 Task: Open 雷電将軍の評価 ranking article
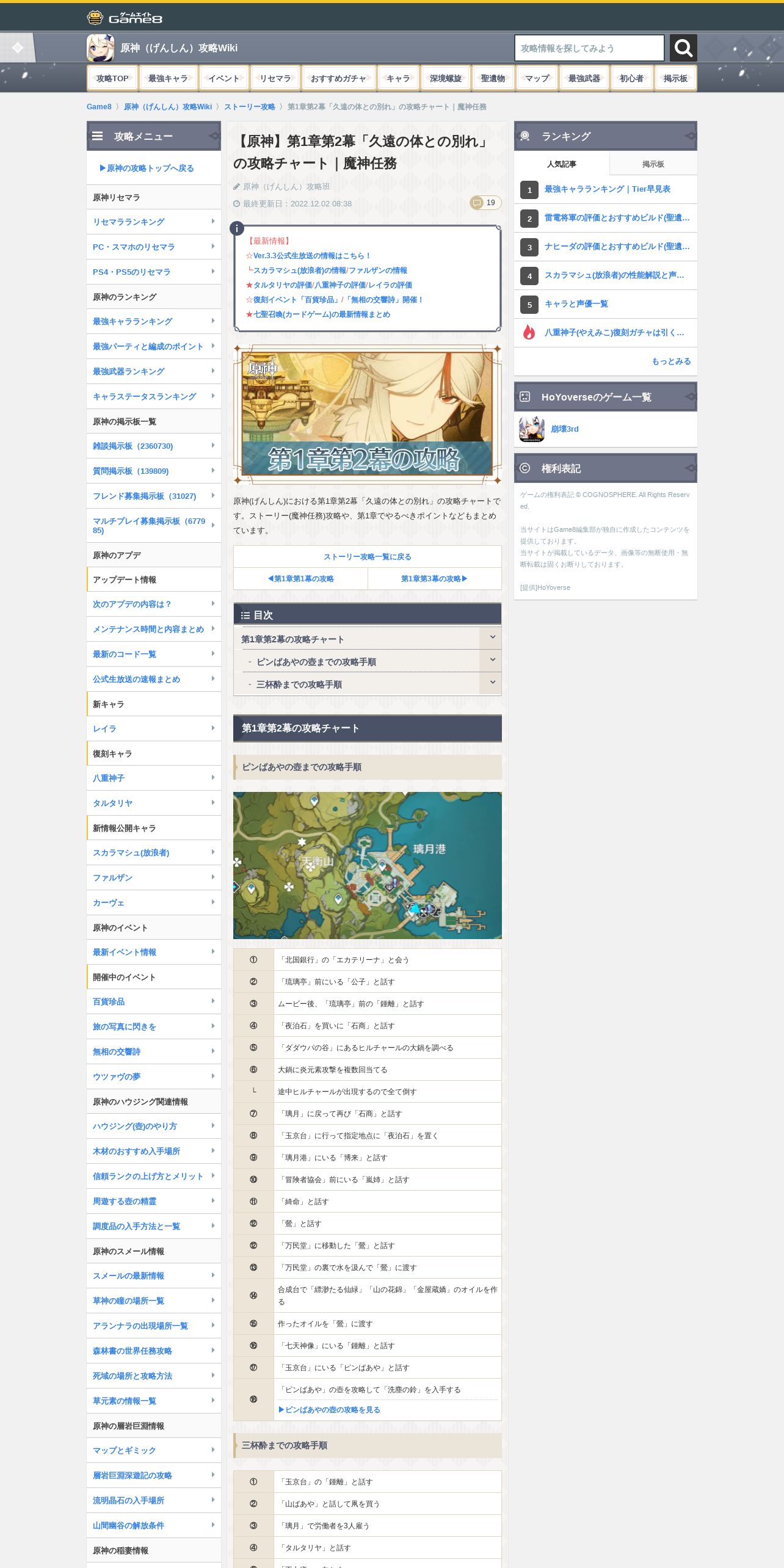pos(617,218)
